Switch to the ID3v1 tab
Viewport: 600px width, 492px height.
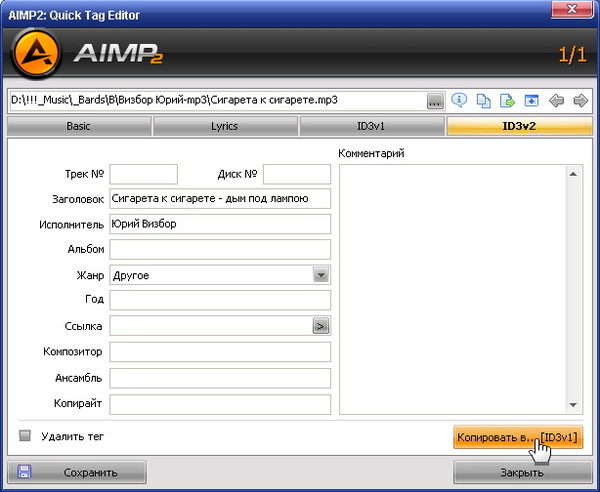pos(371,126)
